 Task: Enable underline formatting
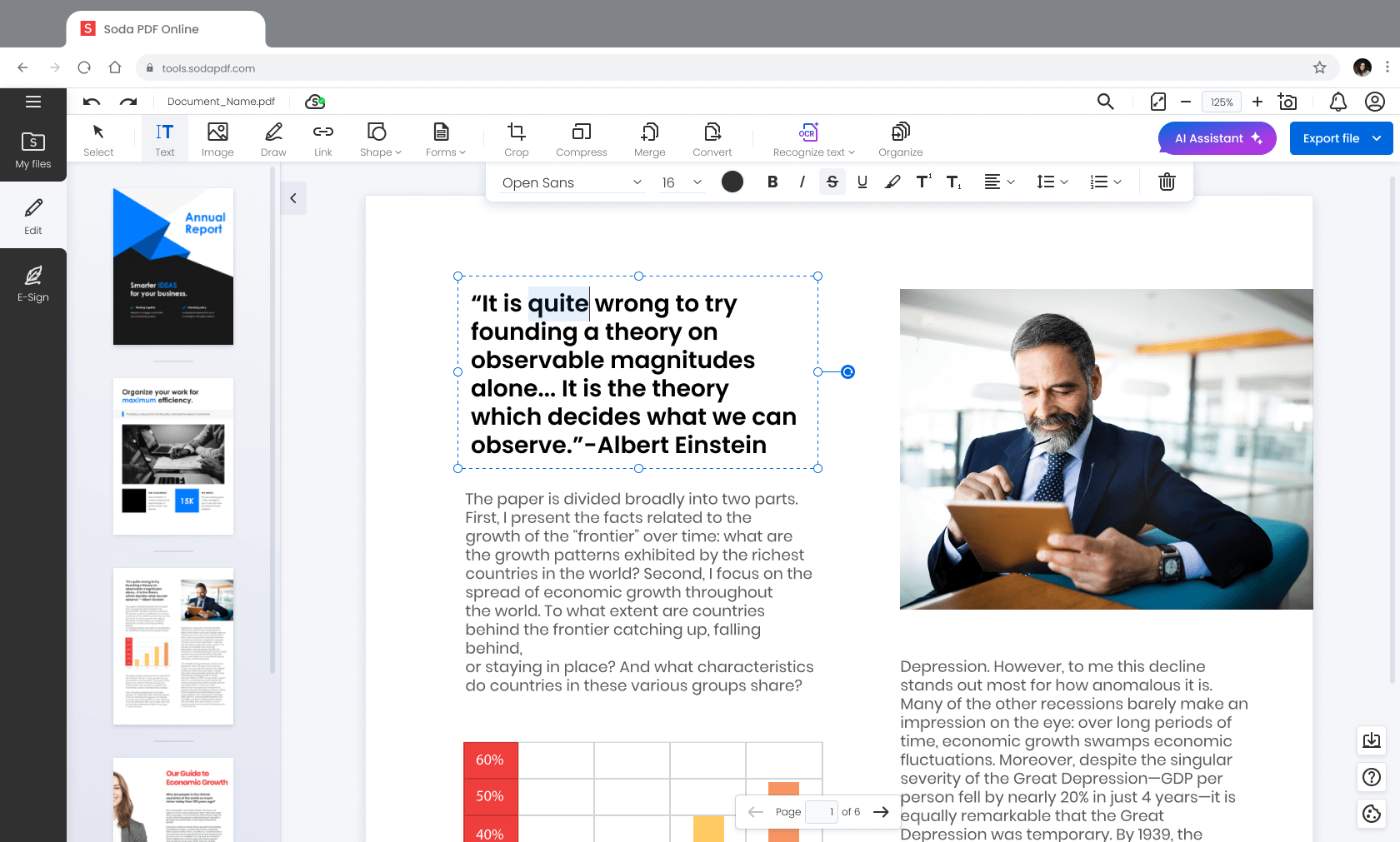[x=862, y=182]
